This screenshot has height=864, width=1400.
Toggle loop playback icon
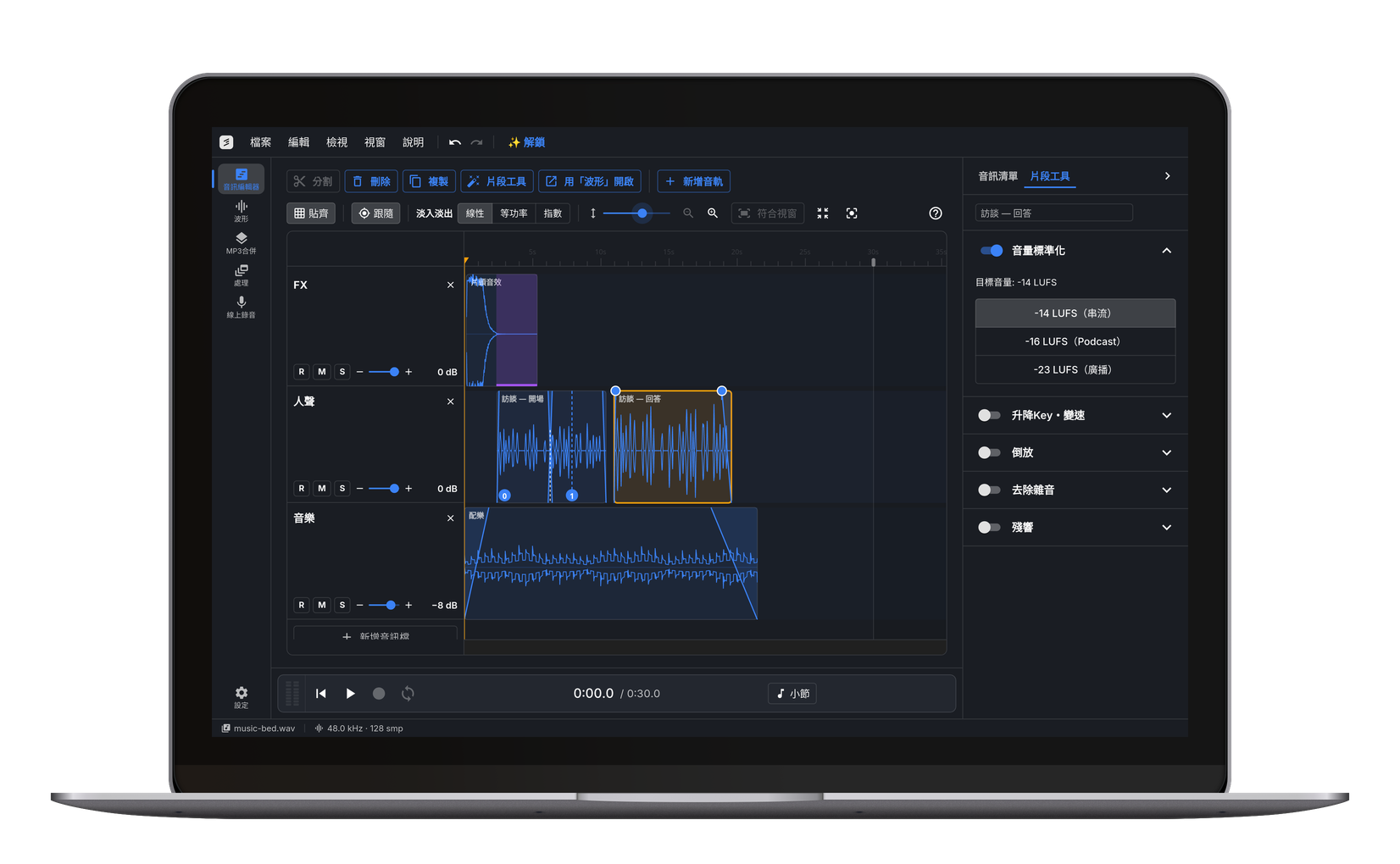[x=408, y=694]
